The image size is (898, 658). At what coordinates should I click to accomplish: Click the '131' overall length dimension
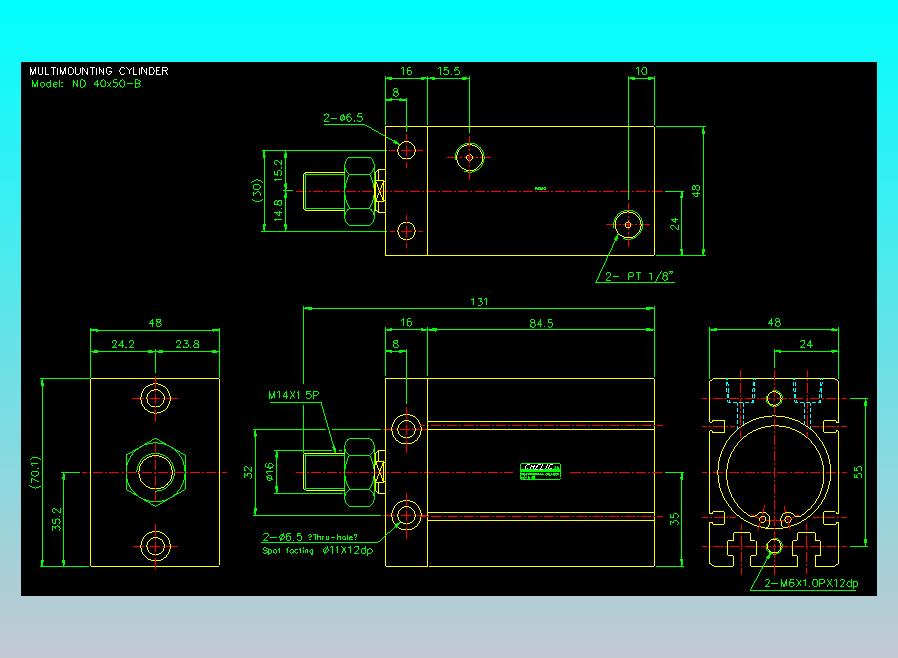click(x=479, y=301)
